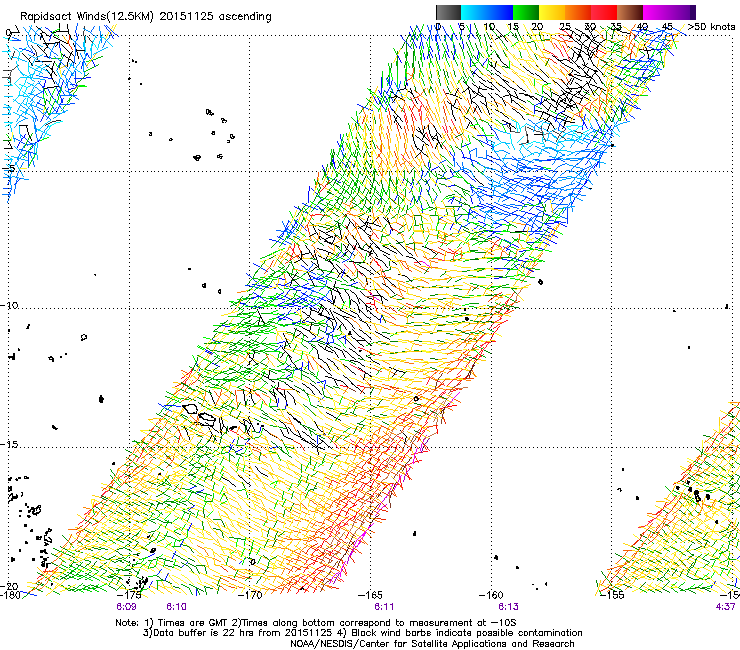
Task: Click the '-175' longitude axis label
Action: [x=131, y=595]
